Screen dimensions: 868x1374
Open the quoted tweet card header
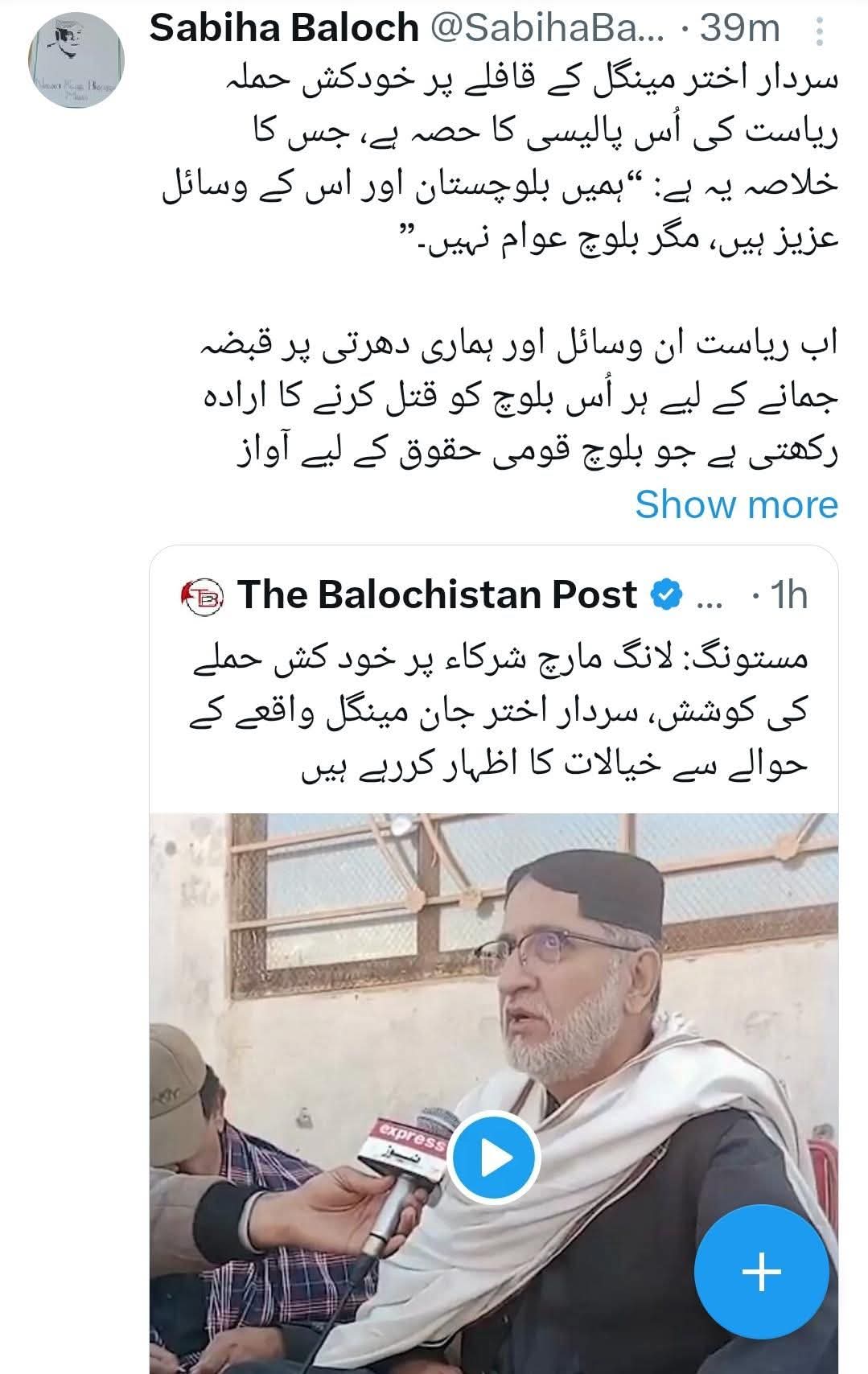click(494, 595)
